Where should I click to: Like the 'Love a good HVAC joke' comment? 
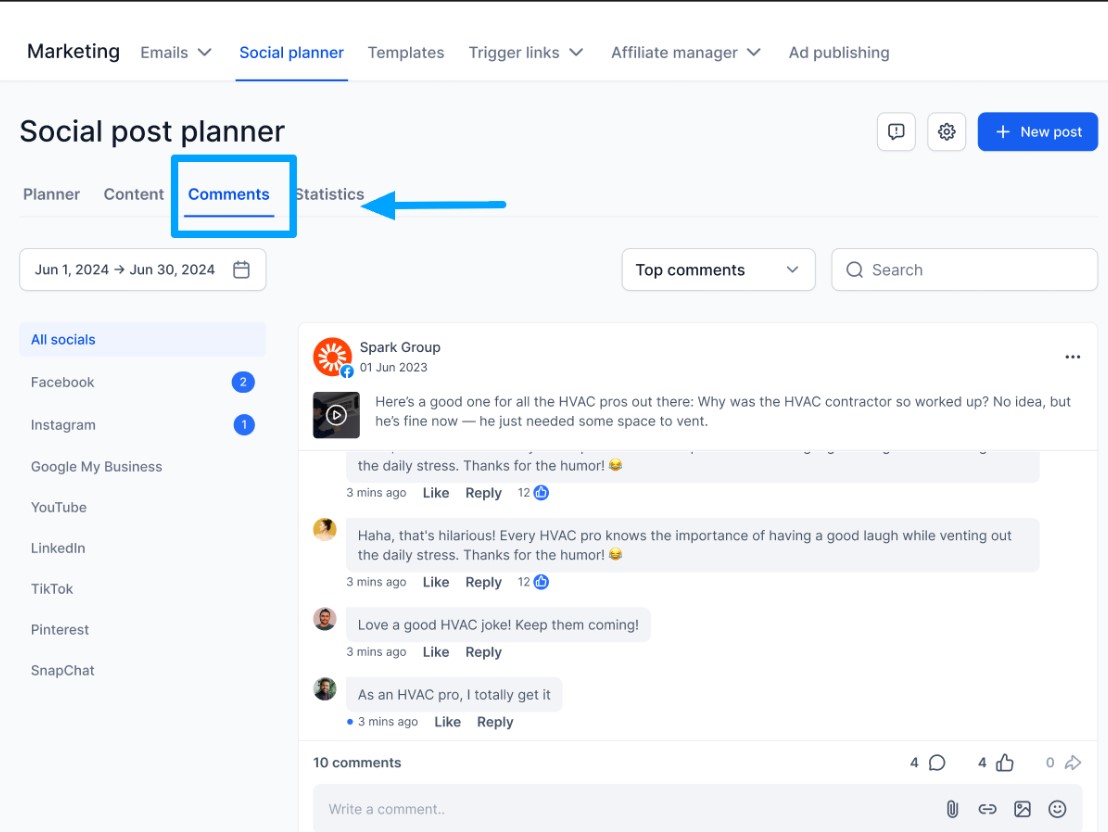436,652
